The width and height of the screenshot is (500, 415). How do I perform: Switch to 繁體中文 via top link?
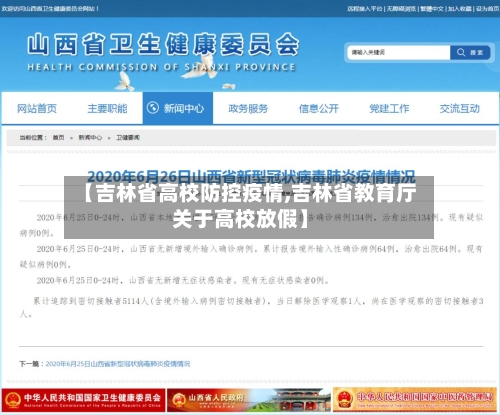[x=432, y=9]
